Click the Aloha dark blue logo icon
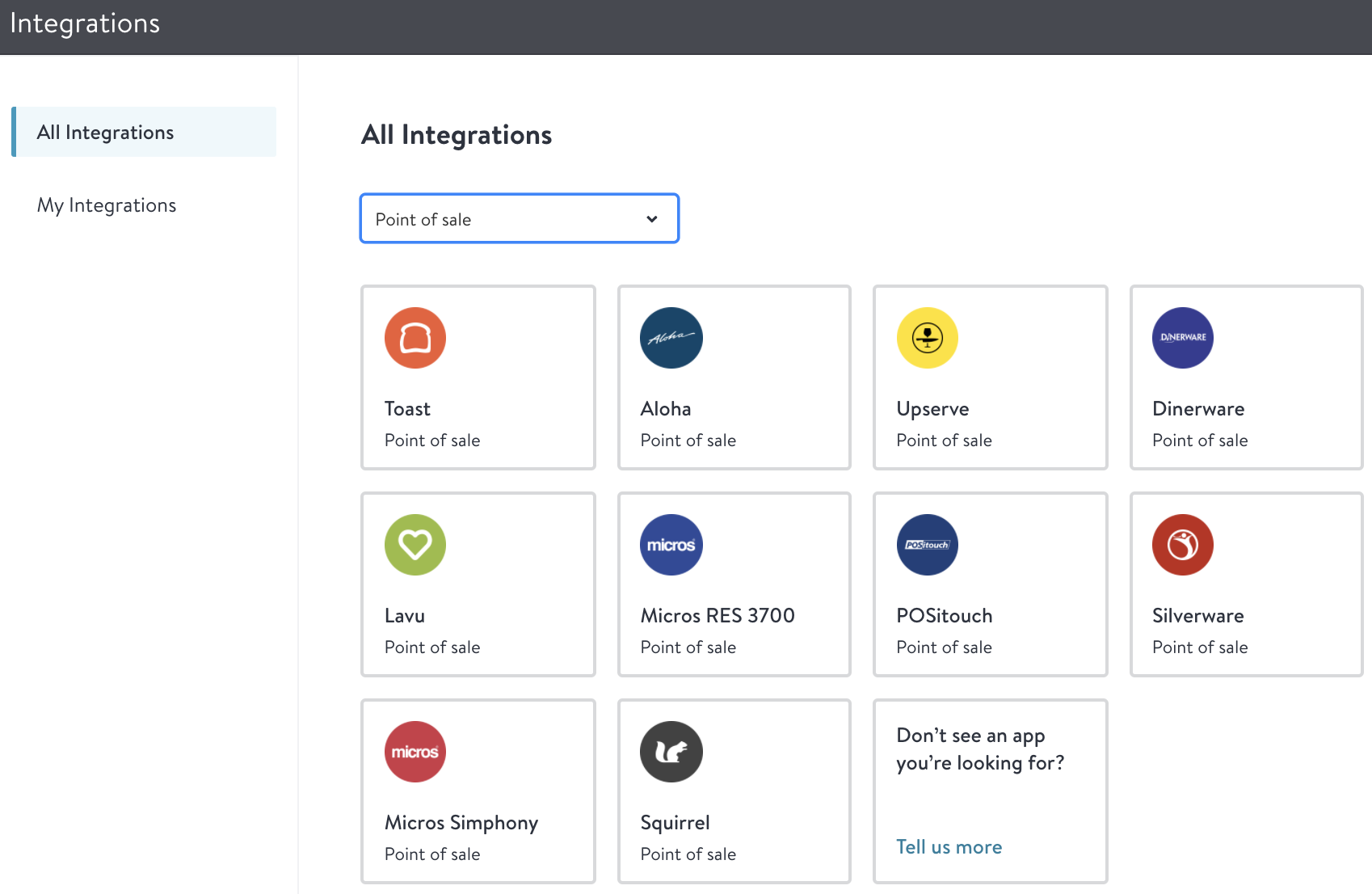The width and height of the screenshot is (1372, 894). coord(671,338)
